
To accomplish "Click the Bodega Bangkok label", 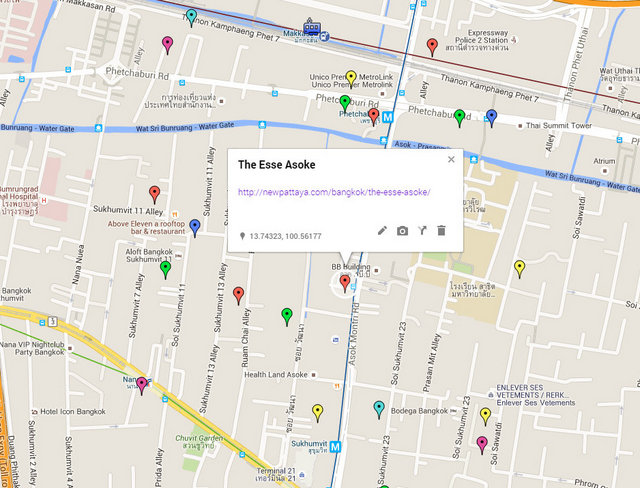I will 419,411.
